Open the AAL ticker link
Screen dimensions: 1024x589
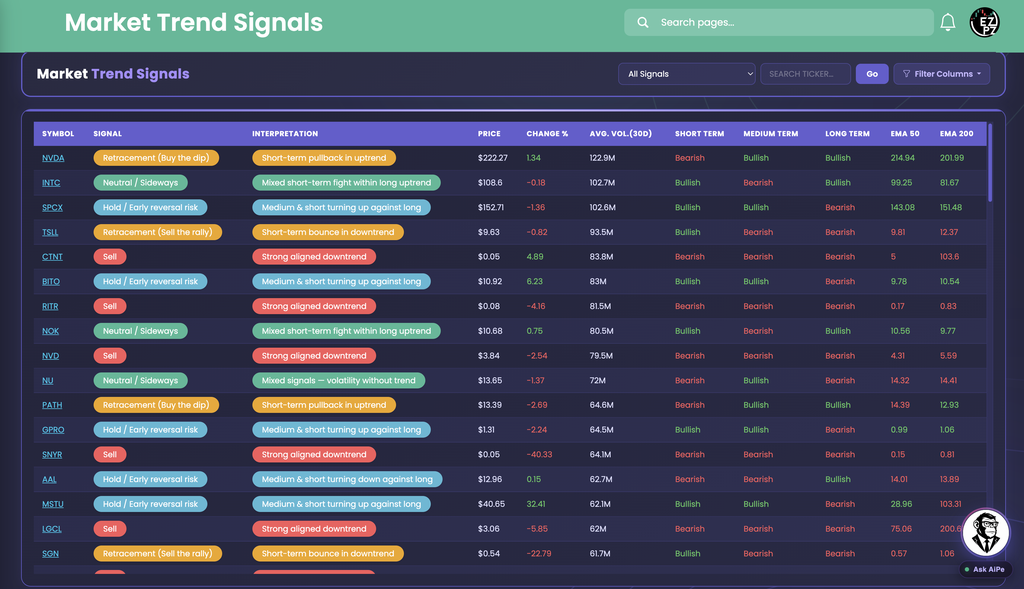[49, 480]
